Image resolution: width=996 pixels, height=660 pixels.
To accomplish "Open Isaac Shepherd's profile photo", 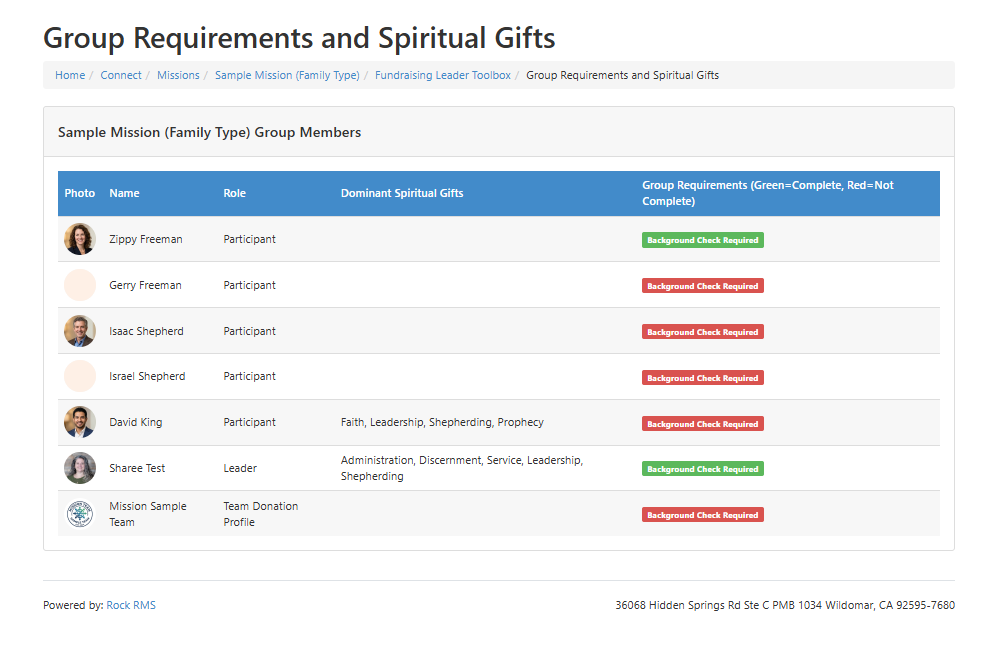I will (x=80, y=331).
